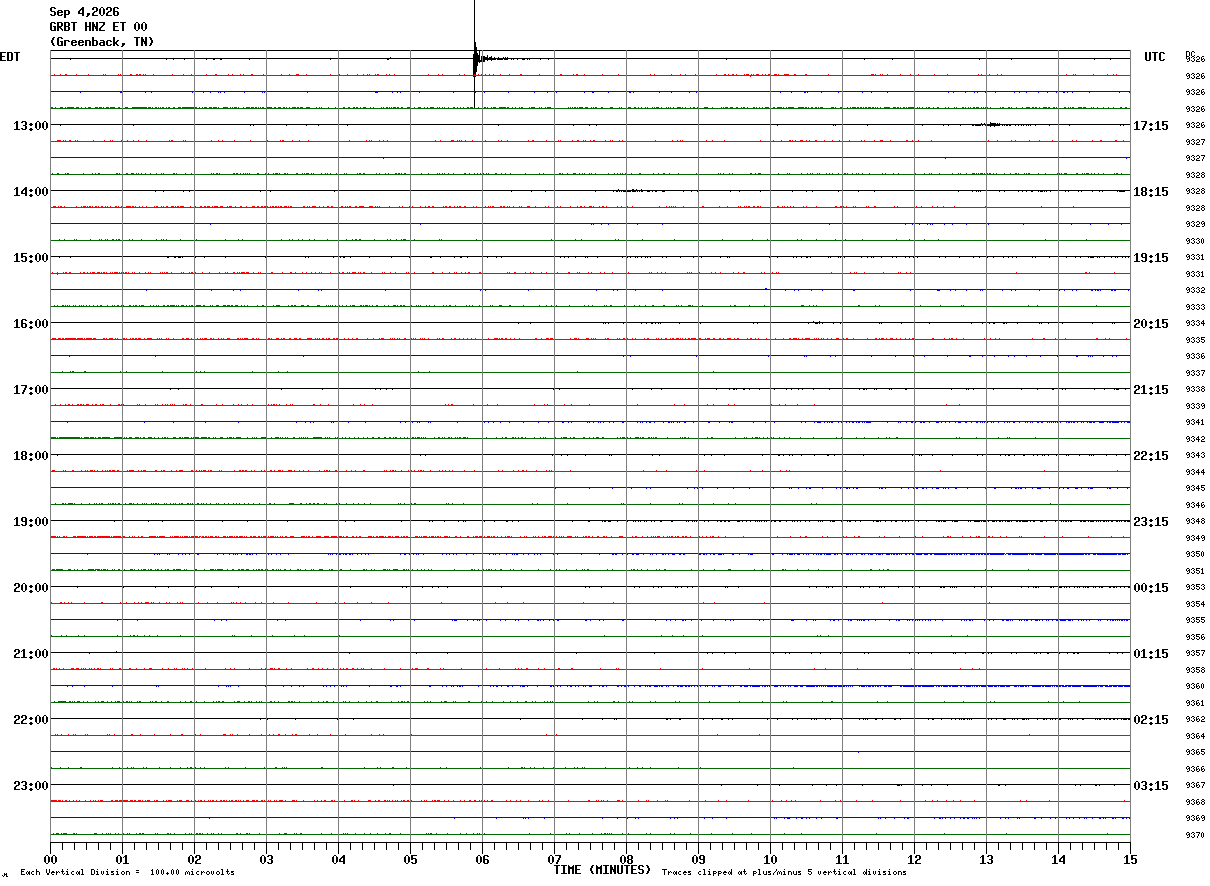This screenshot has width=1210, height=886.
Task: Click the (Greenback, TN) location text
Action: 102,42
